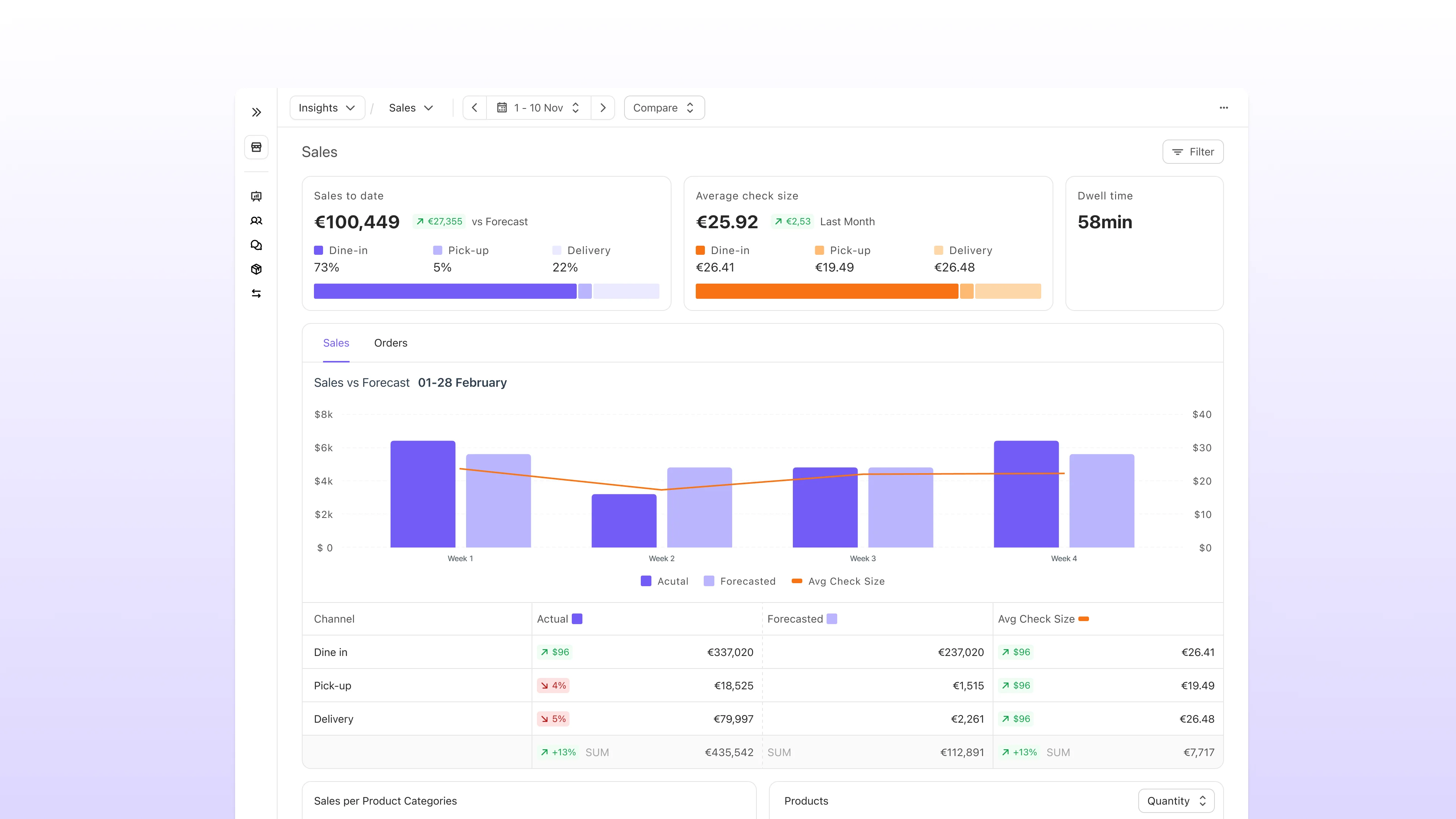Open the presentation chart sidebar icon
The width and height of the screenshot is (1456, 819).
point(256,196)
